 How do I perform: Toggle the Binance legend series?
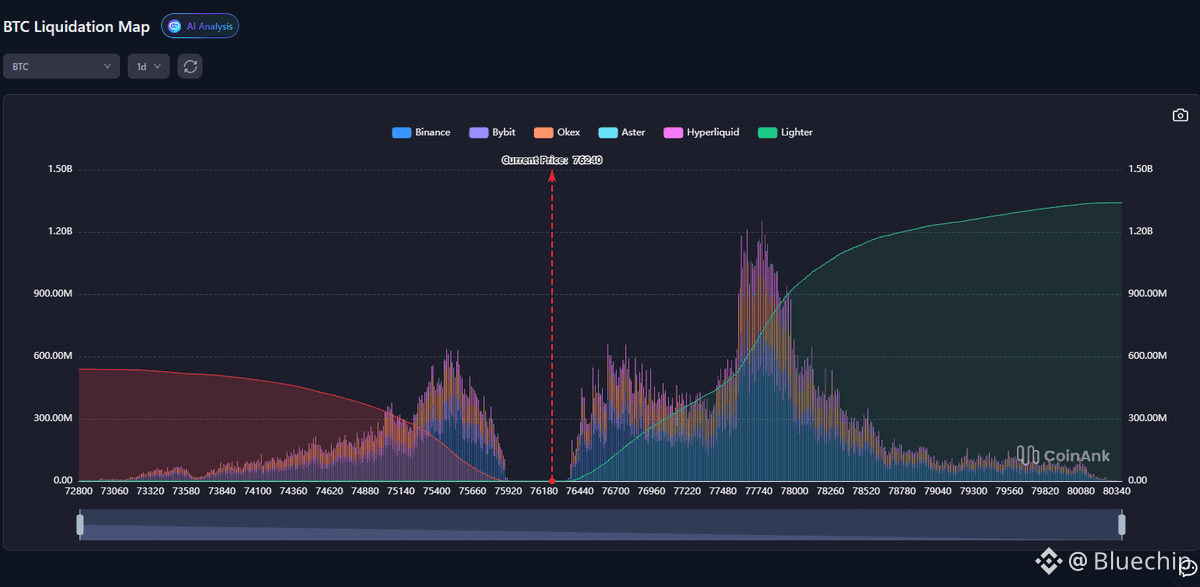[x=421, y=132]
